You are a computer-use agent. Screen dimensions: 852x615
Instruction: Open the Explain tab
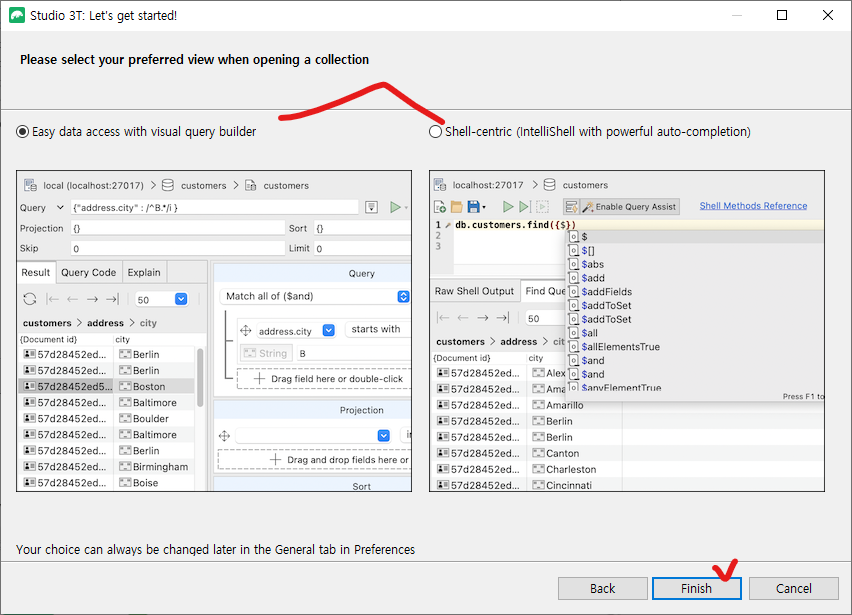(x=144, y=272)
